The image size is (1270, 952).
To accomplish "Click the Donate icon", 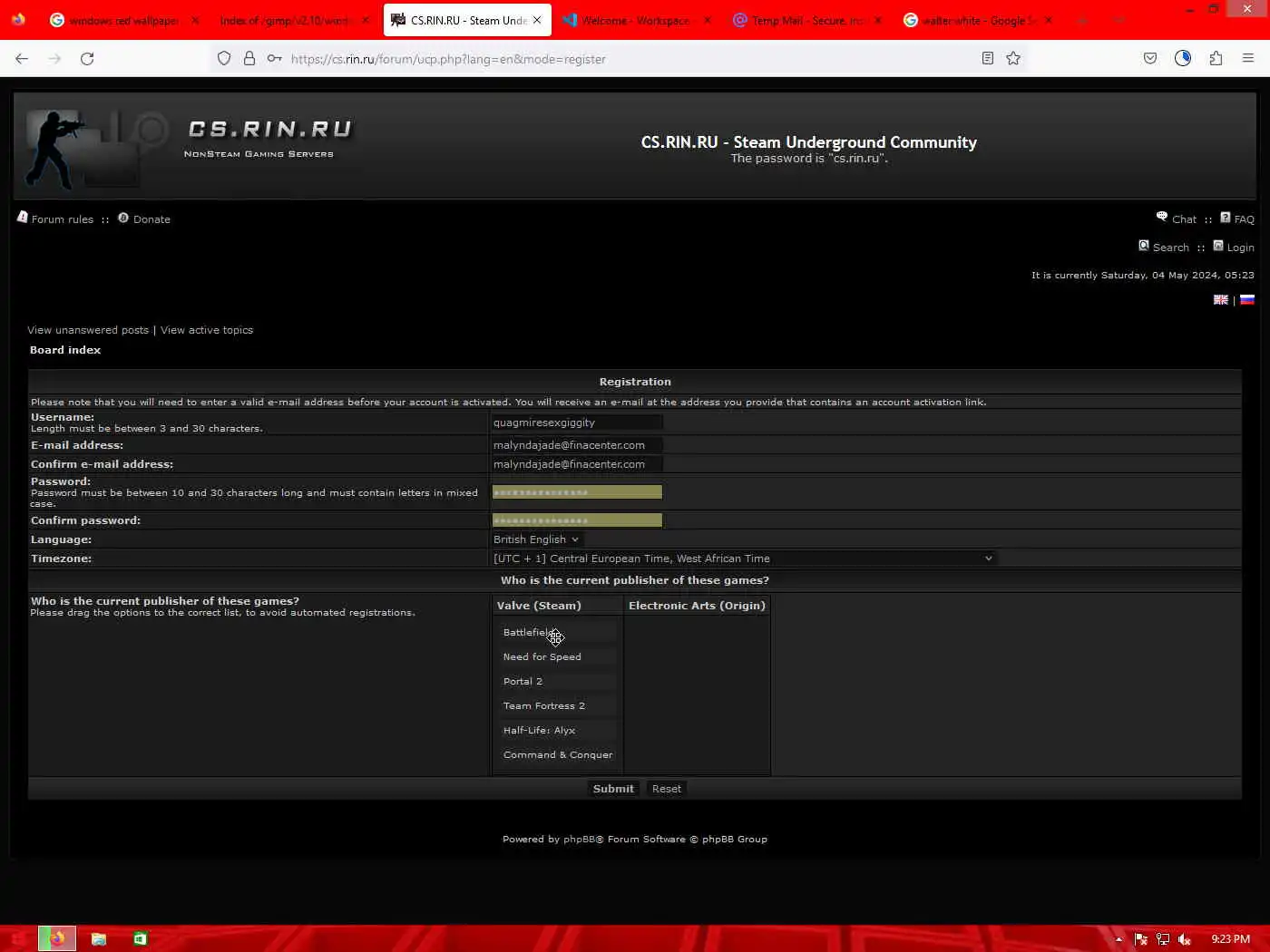I will click(x=123, y=218).
